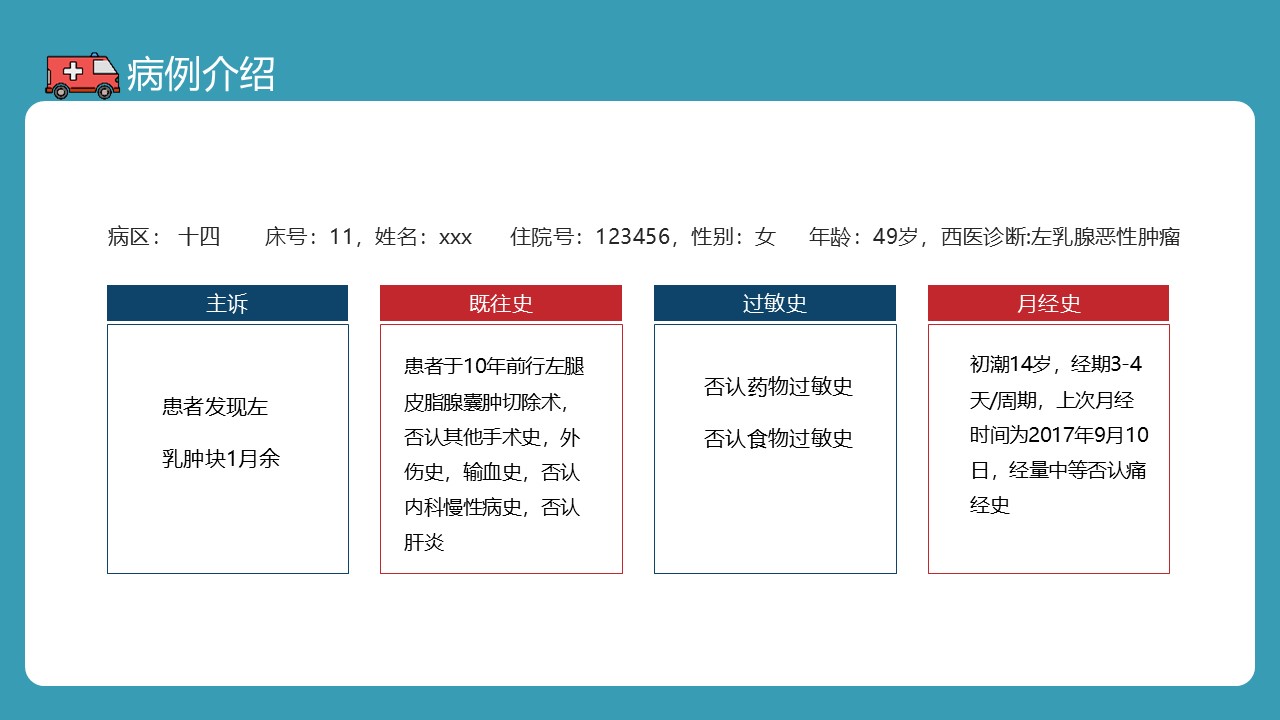1280x720 pixels.
Task: Click the line 皮脂腺囊肿切除术
Action: tap(486, 402)
